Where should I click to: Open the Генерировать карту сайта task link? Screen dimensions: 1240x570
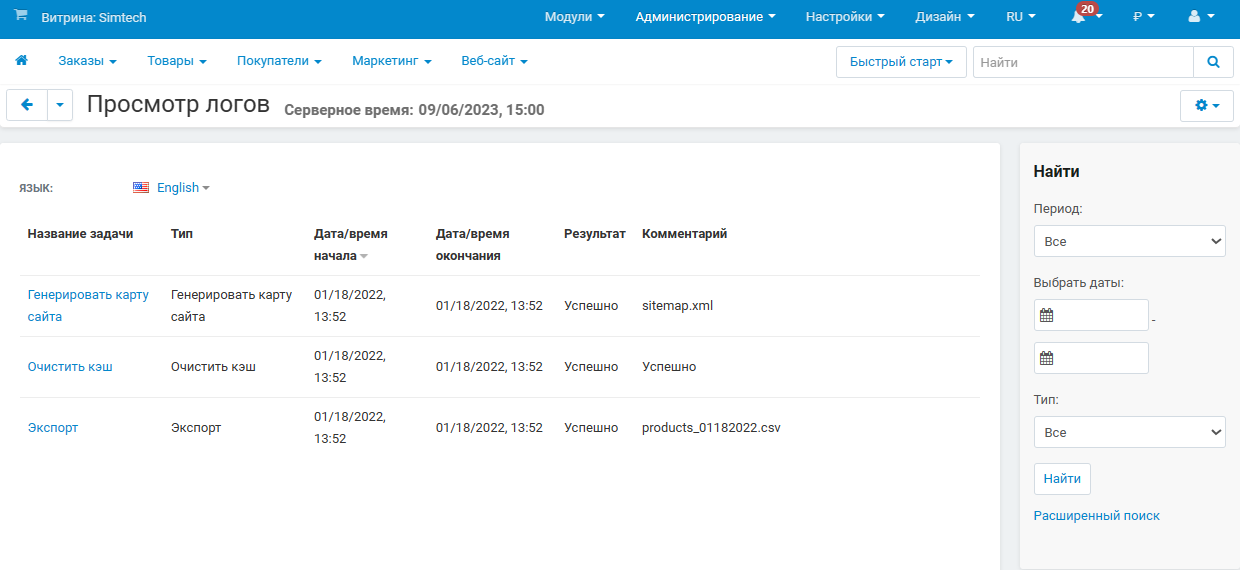point(88,306)
